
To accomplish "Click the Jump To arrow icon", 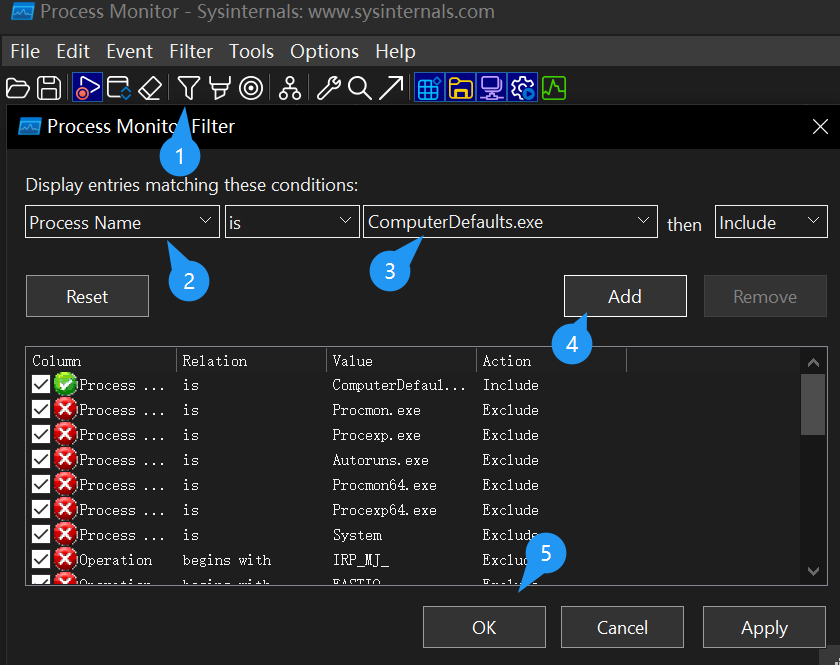I will [x=391, y=88].
